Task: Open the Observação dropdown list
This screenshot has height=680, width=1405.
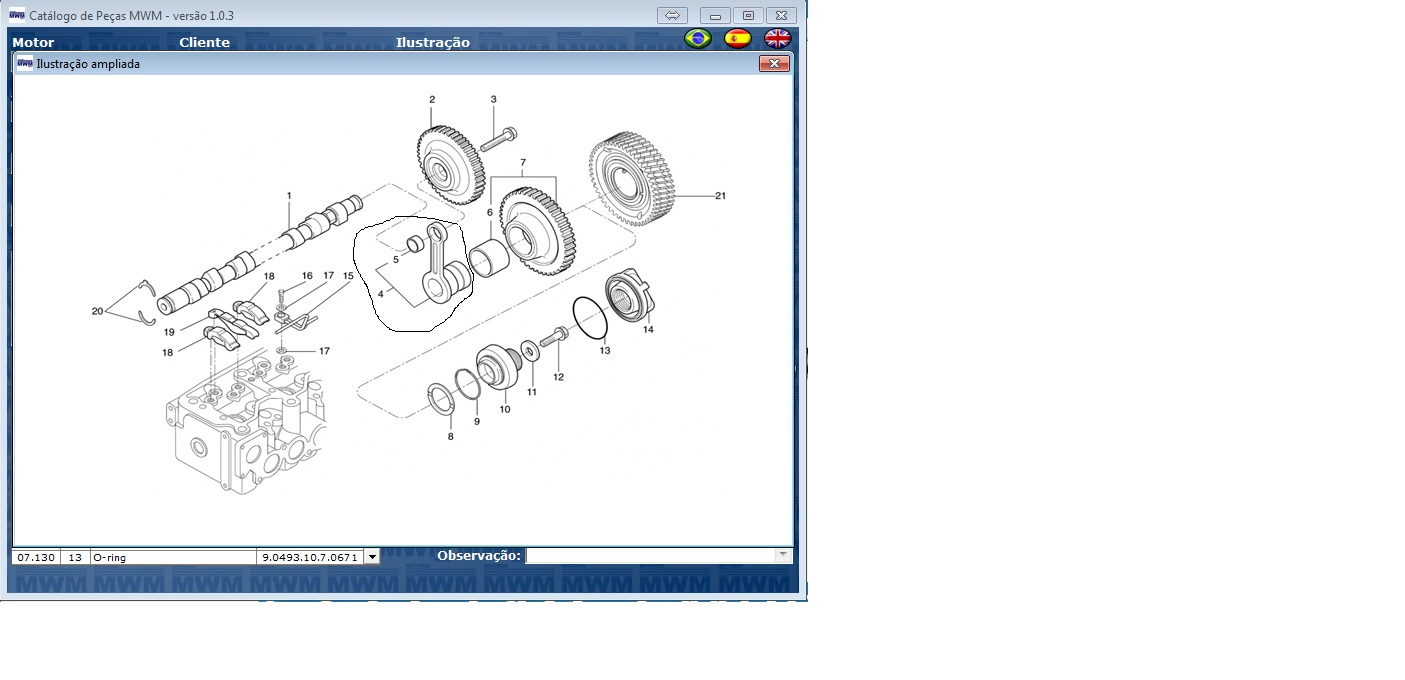Action: tap(783, 556)
